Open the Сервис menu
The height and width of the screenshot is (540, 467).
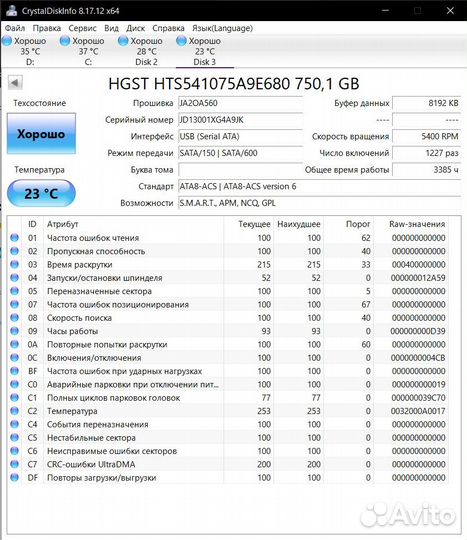pos(82,28)
